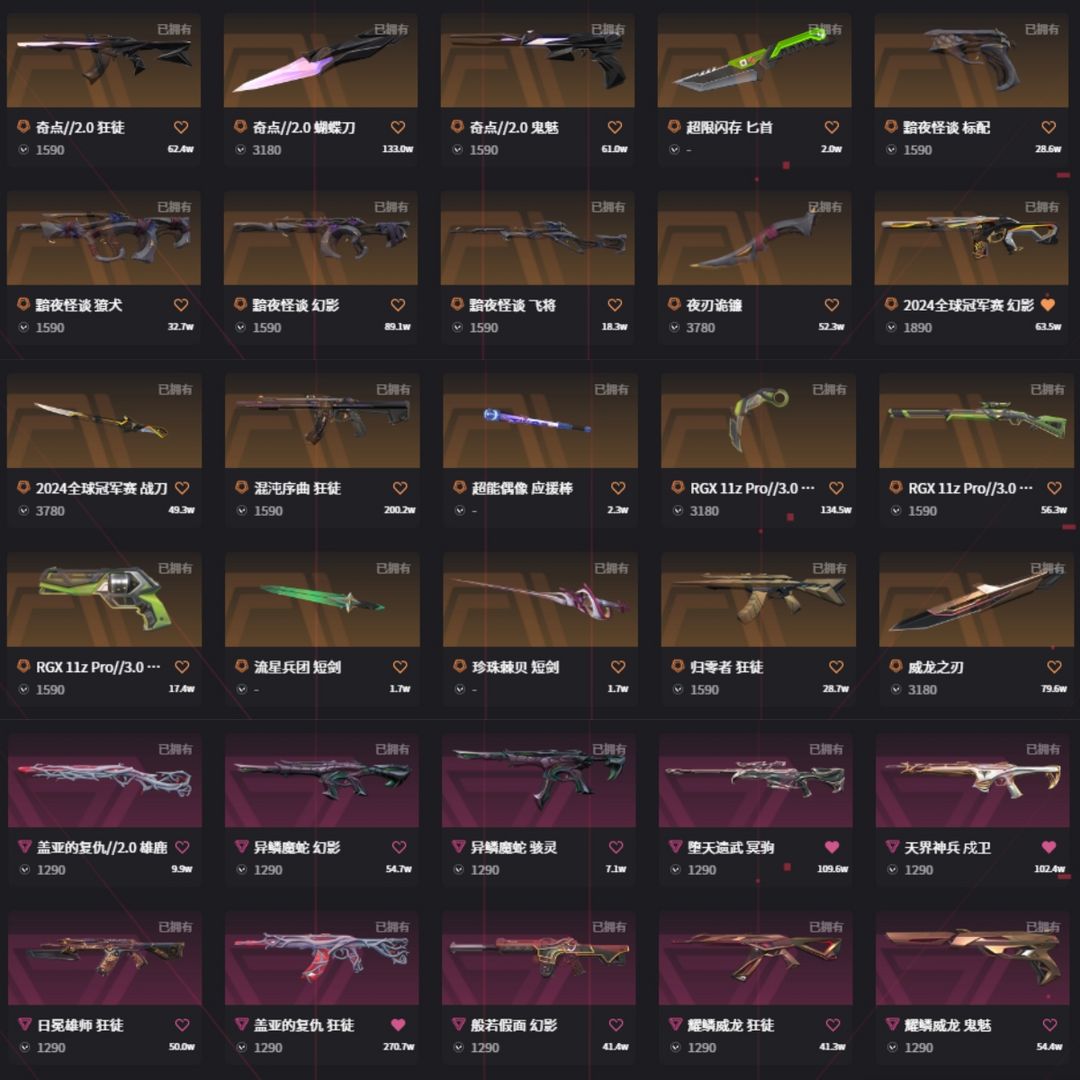Click the pink triangle tier icon beside 般若假面 幻影
The image size is (1080, 1080).
[458, 1024]
